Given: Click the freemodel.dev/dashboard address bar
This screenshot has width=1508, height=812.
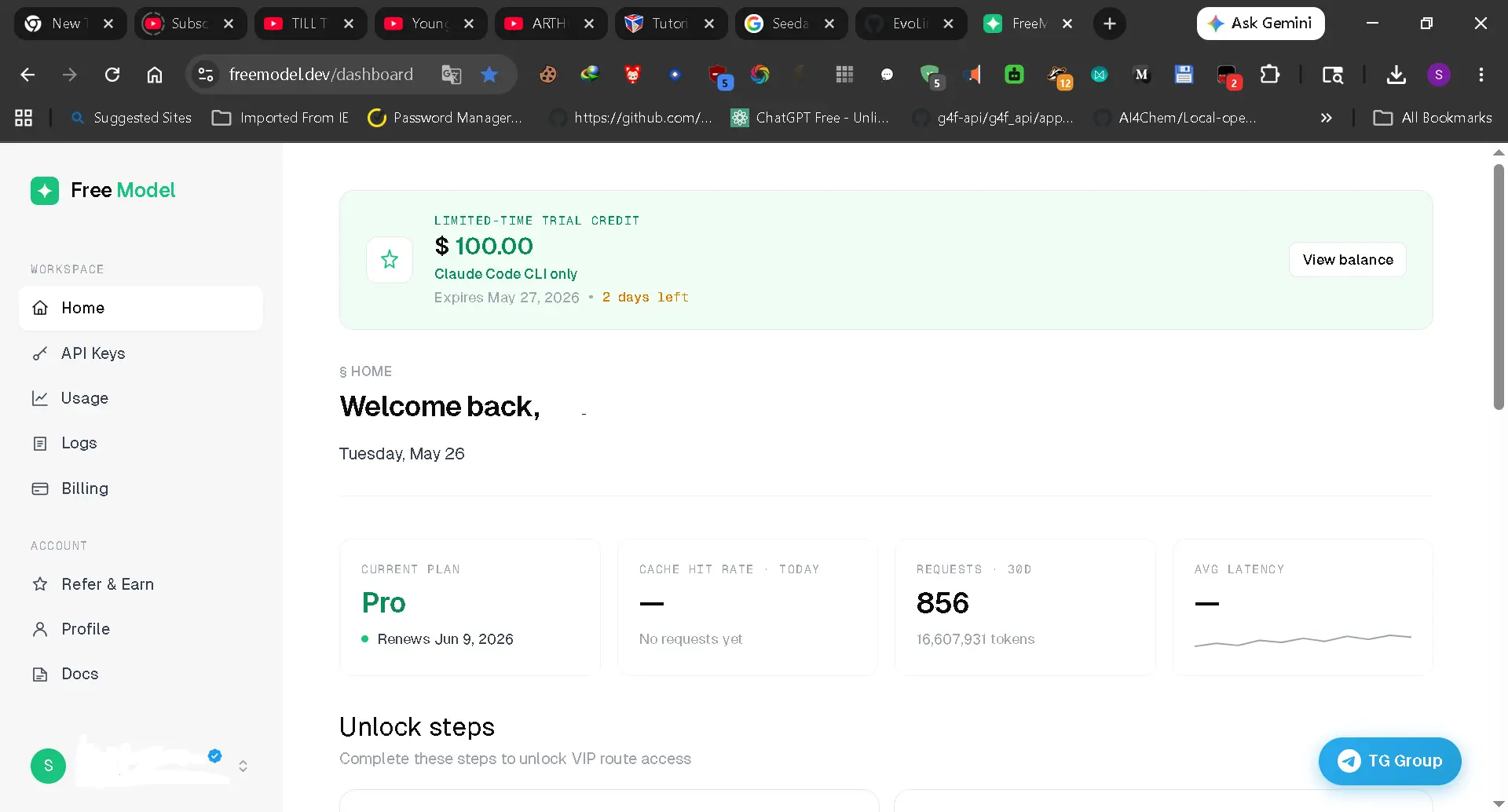Looking at the screenshot, I should coord(320,75).
